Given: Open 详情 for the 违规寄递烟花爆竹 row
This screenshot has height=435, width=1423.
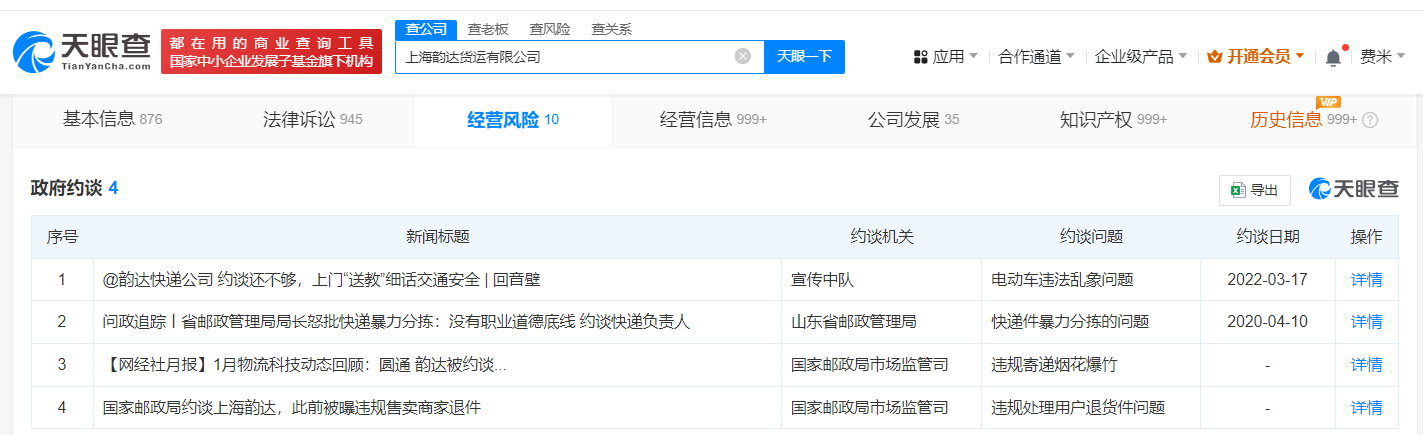Looking at the screenshot, I should (1366, 365).
